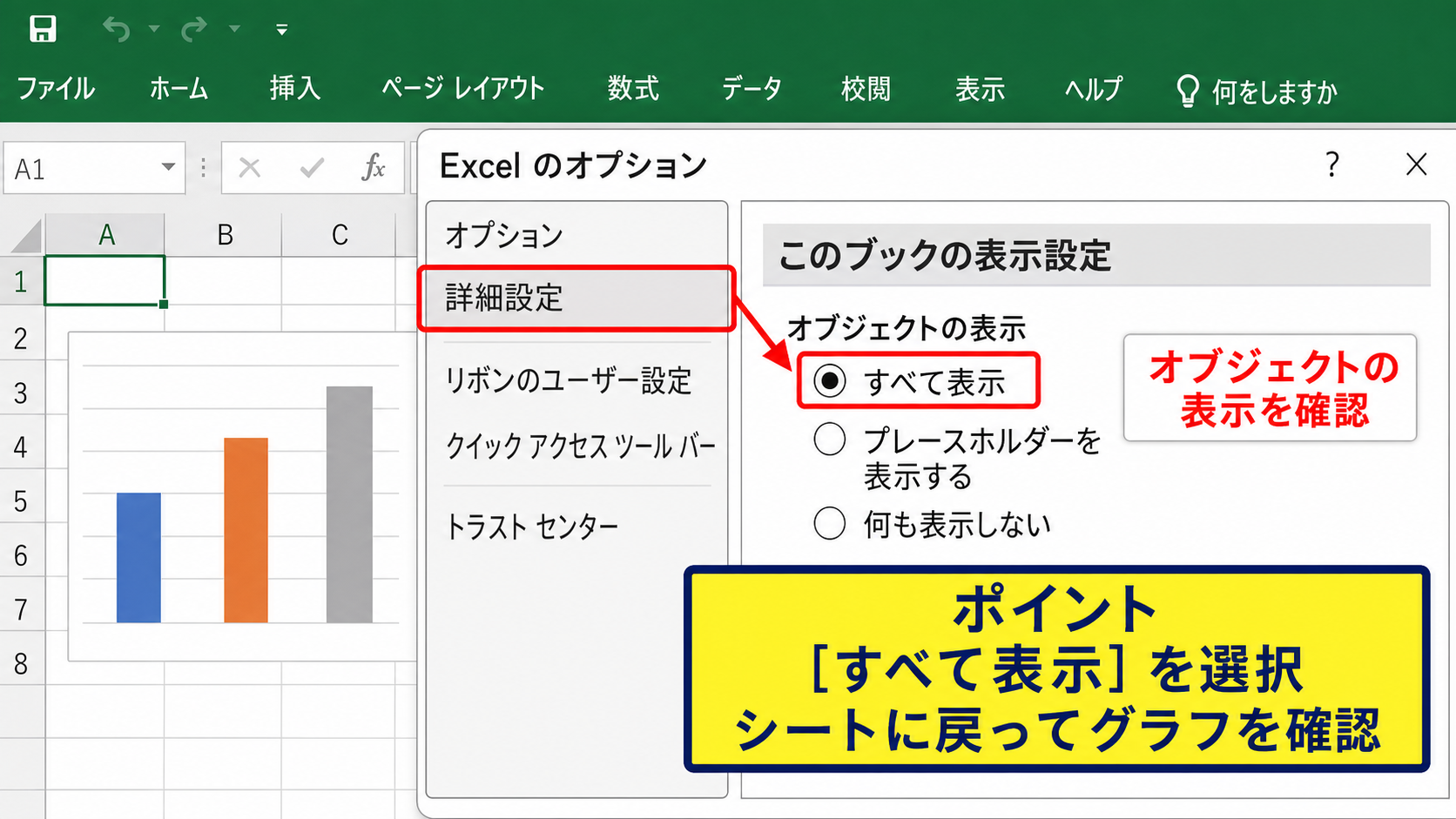Image resolution: width=1456 pixels, height=819 pixels.
Task: Select row header 7
Action: [x=22, y=609]
